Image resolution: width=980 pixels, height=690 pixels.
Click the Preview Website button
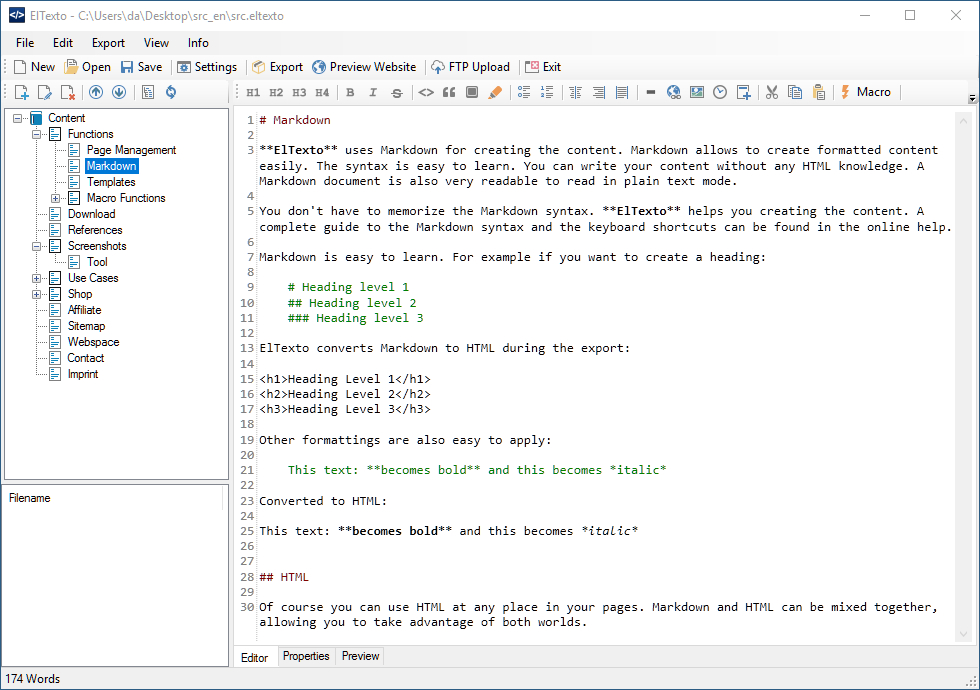pyautogui.click(x=364, y=67)
